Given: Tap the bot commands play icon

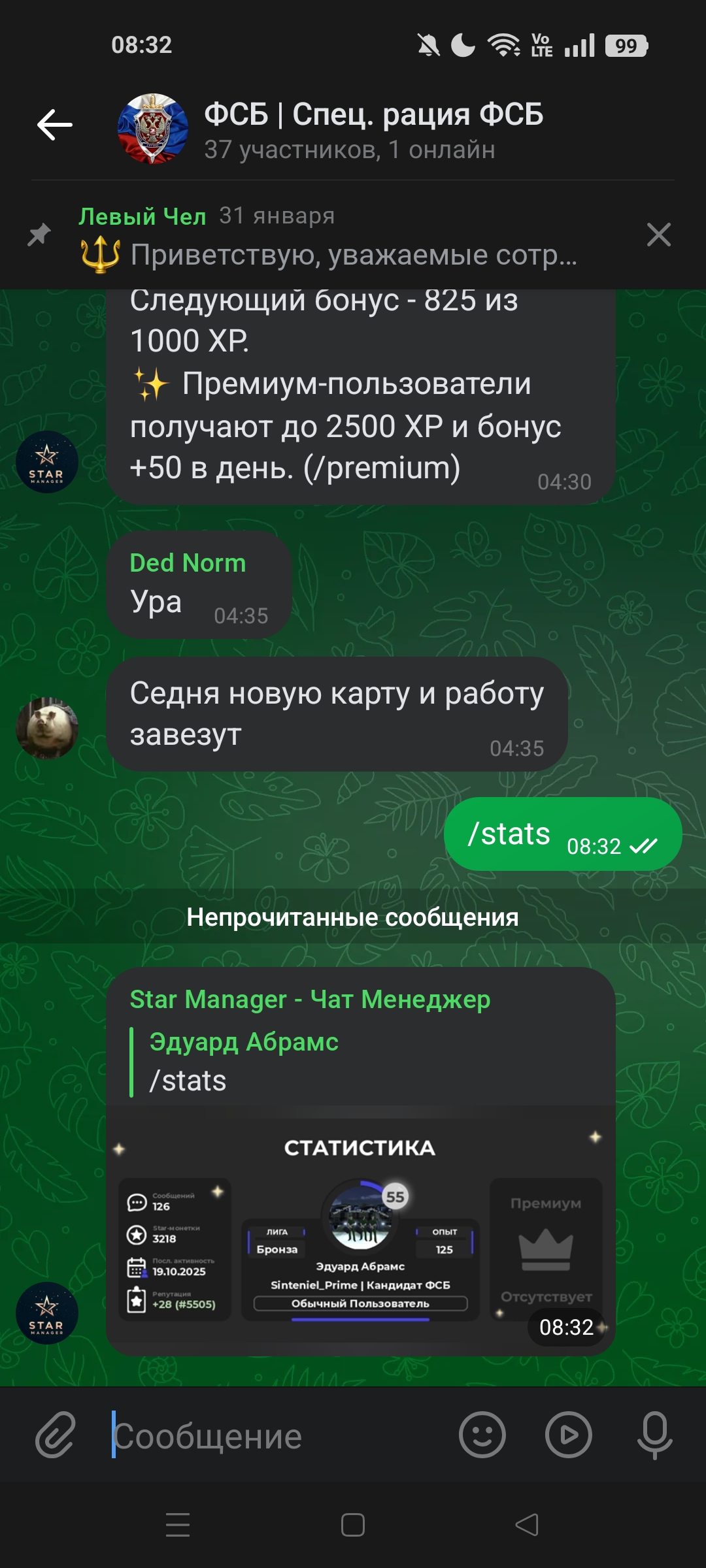Looking at the screenshot, I should point(569,1435).
